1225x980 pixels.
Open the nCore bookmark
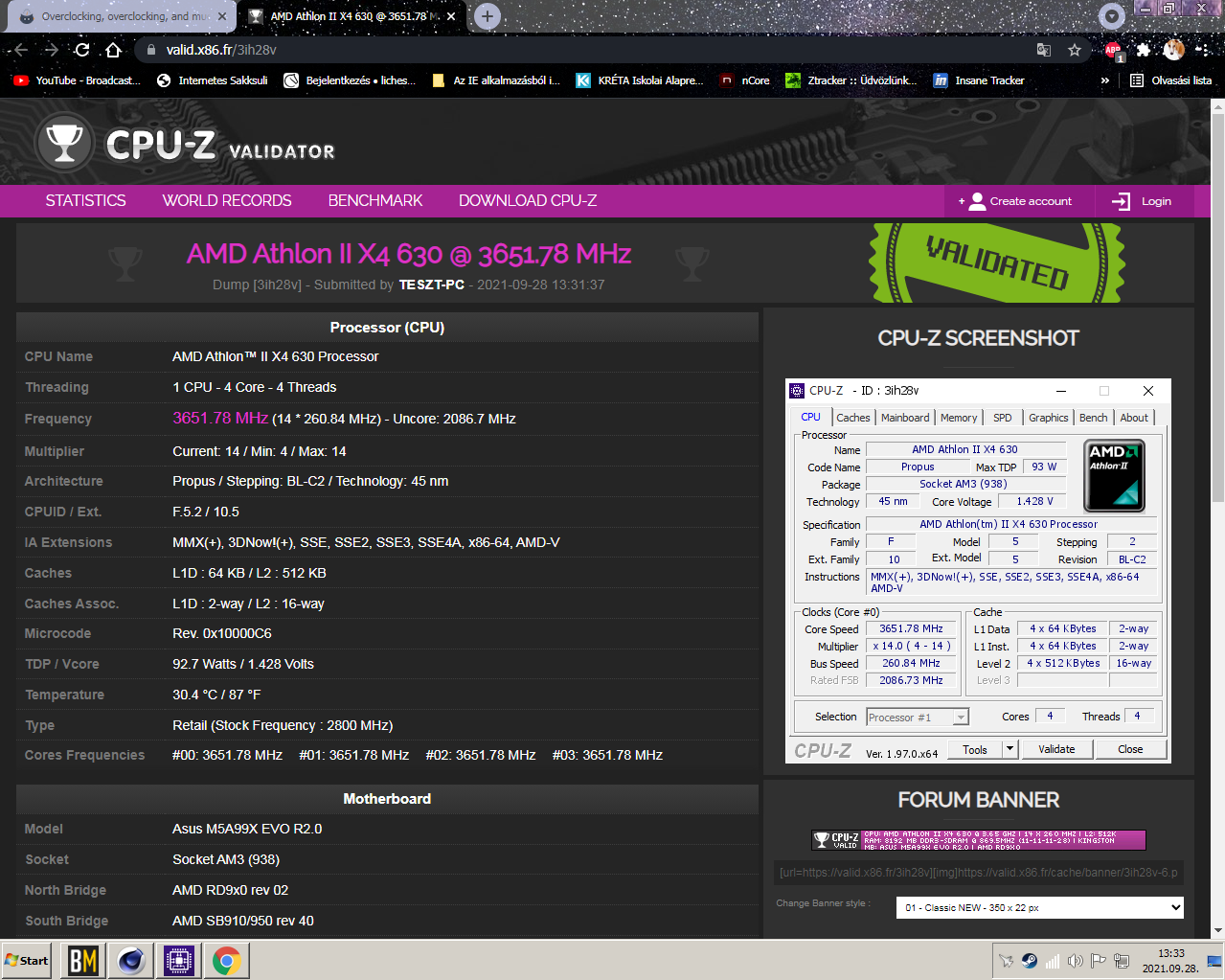[x=745, y=80]
